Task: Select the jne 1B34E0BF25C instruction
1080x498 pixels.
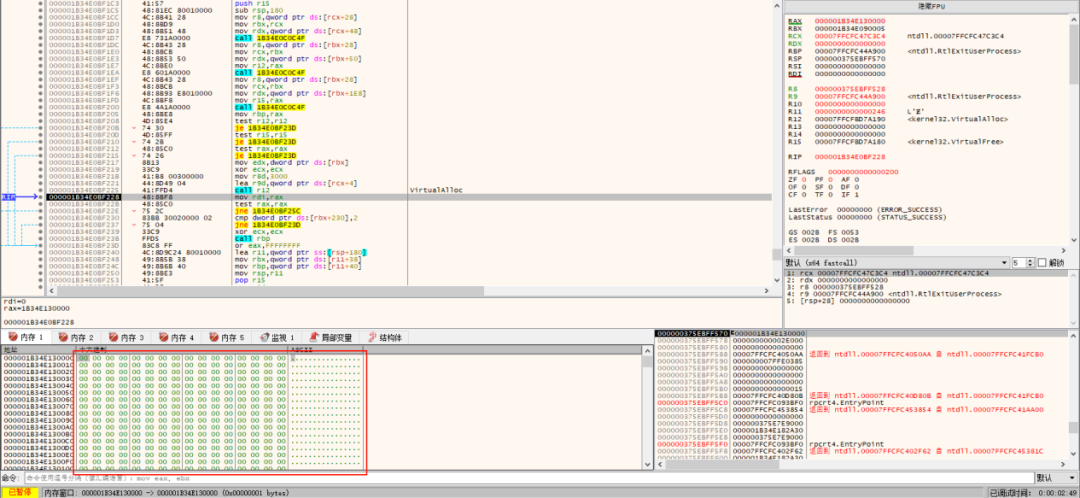Action: pos(269,211)
